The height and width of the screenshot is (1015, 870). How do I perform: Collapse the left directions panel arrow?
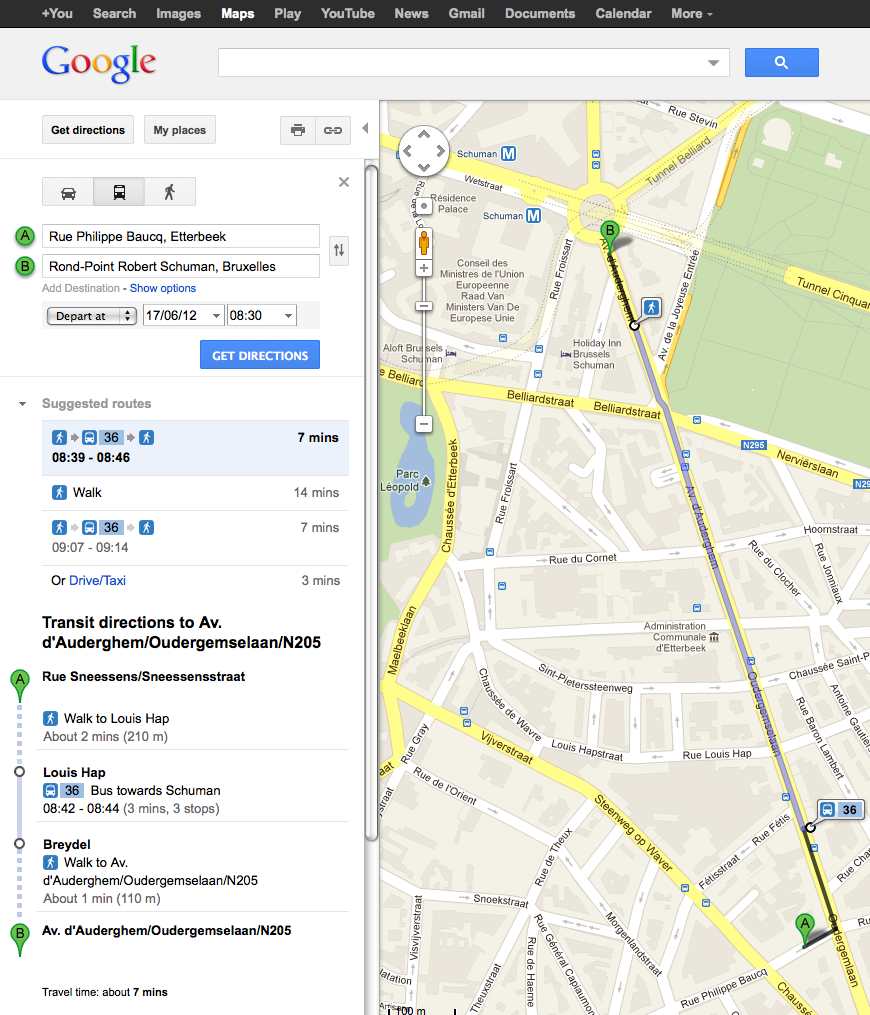365,128
